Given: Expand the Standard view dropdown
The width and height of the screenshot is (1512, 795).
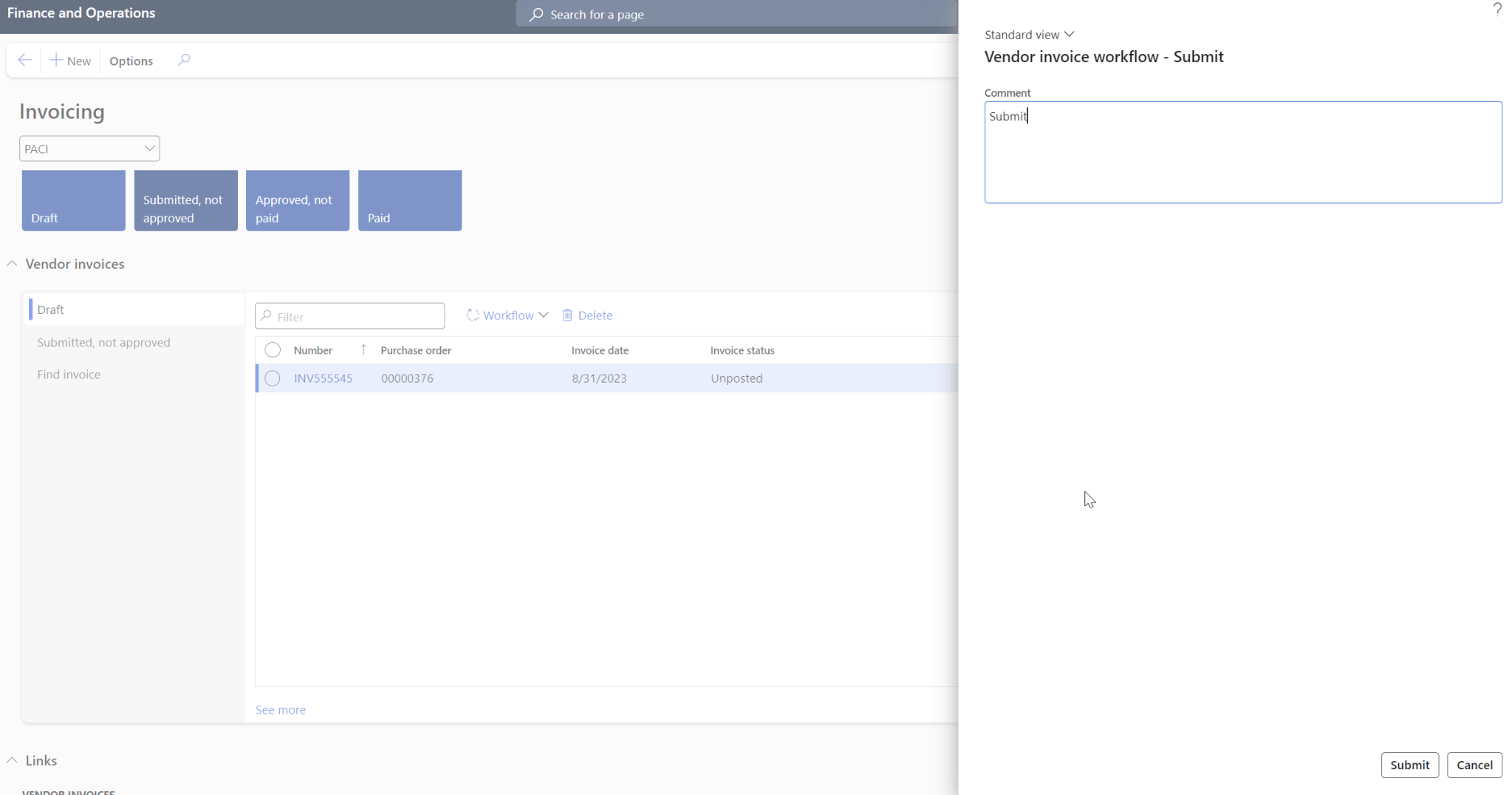Looking at the screenshot, I should [x=1069, y=34].
